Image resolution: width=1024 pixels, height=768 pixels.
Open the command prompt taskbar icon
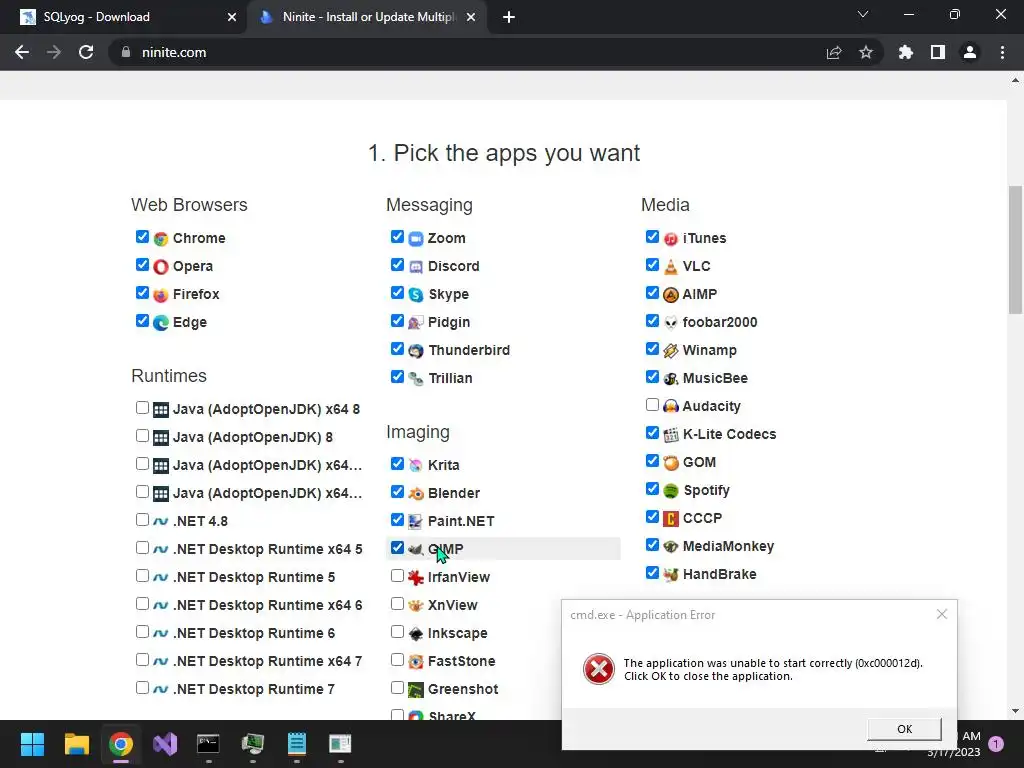208,744
